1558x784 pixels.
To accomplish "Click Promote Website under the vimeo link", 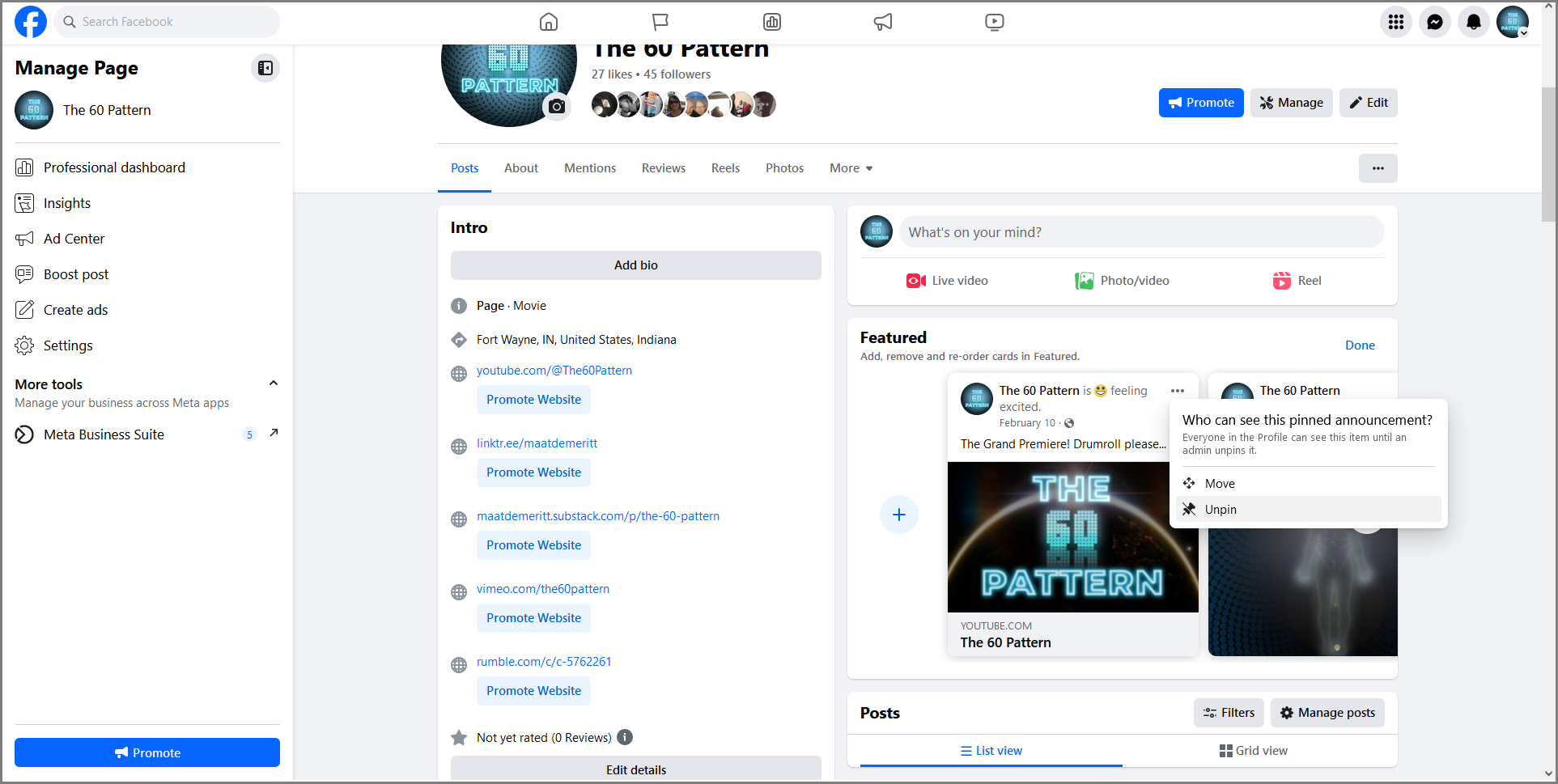I will [534, 618].
